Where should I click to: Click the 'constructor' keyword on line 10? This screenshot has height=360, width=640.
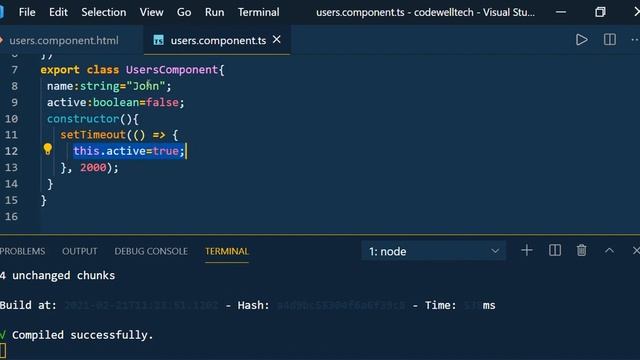(83, 119)
